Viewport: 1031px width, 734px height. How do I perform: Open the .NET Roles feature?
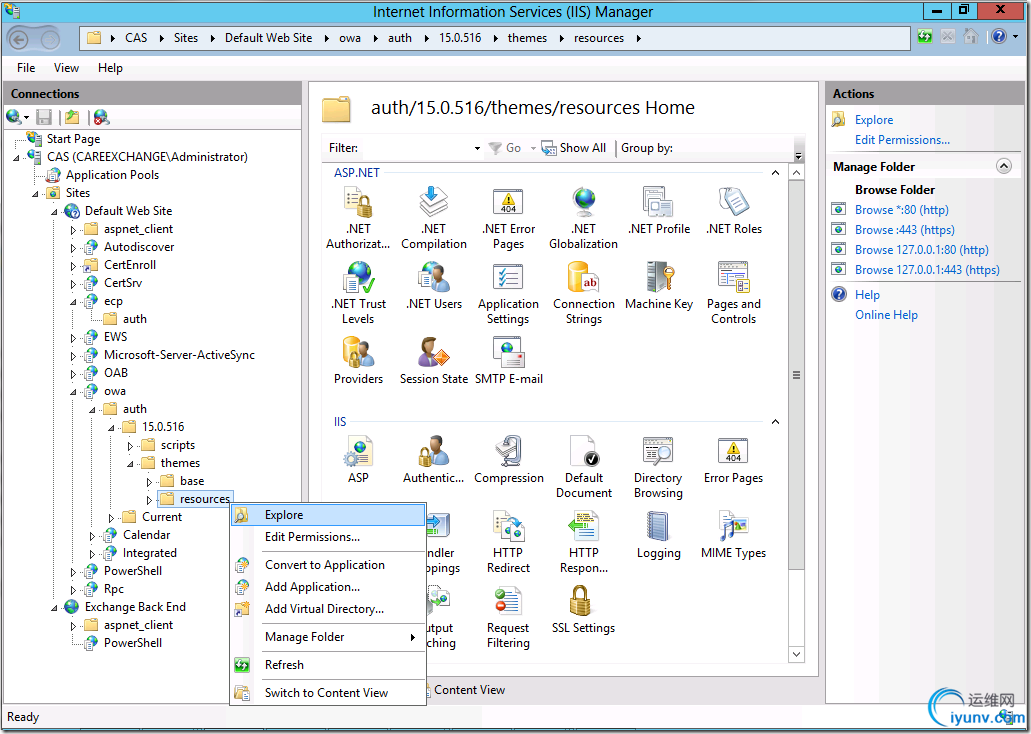[x=734, y=210]
